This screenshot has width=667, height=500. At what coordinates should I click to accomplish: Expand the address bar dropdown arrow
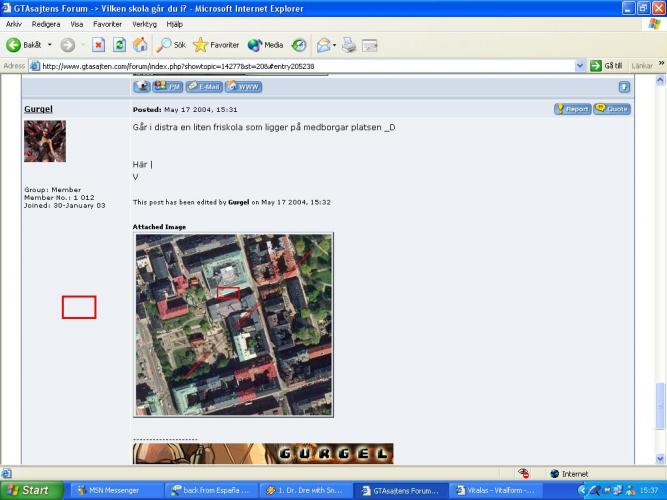point(581,66)
